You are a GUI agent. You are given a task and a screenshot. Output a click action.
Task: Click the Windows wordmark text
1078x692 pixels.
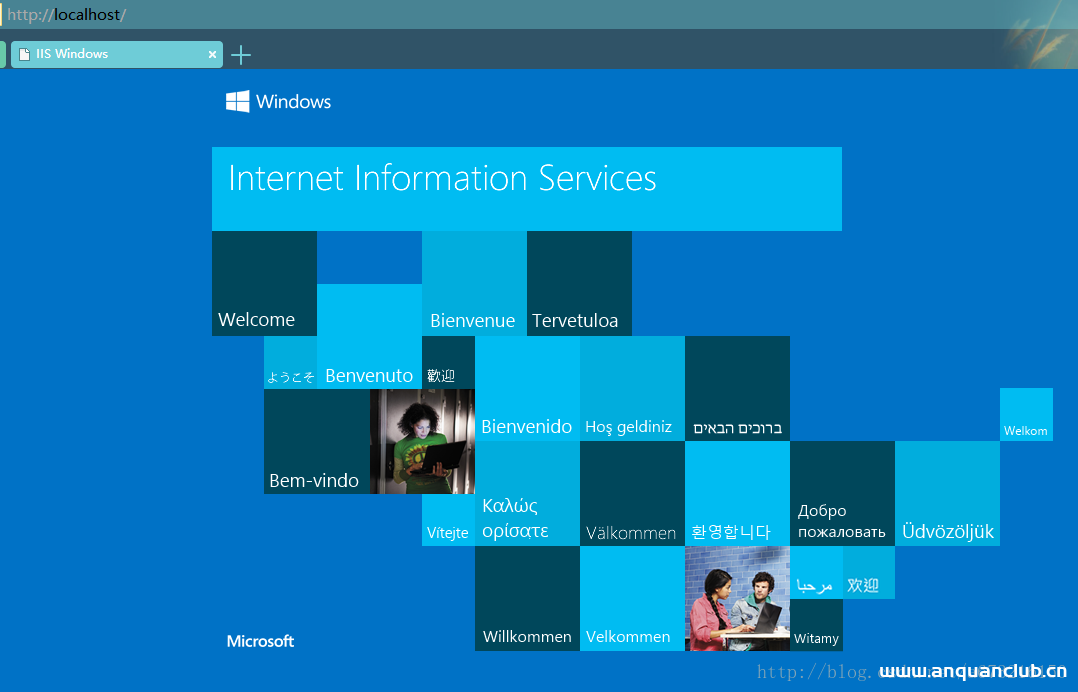coord(294,102)
